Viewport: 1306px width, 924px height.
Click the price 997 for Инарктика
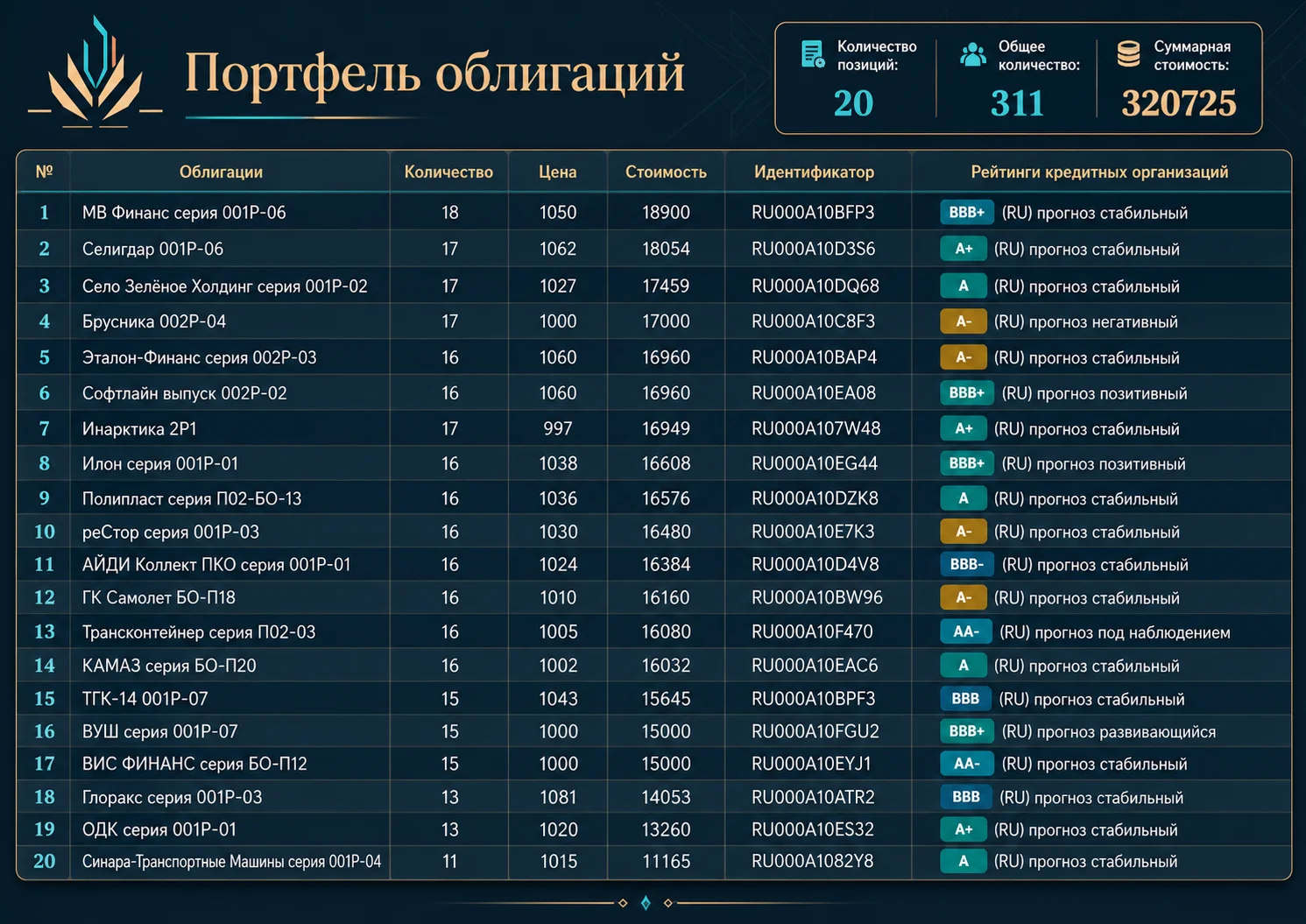[x=558, y=428]
